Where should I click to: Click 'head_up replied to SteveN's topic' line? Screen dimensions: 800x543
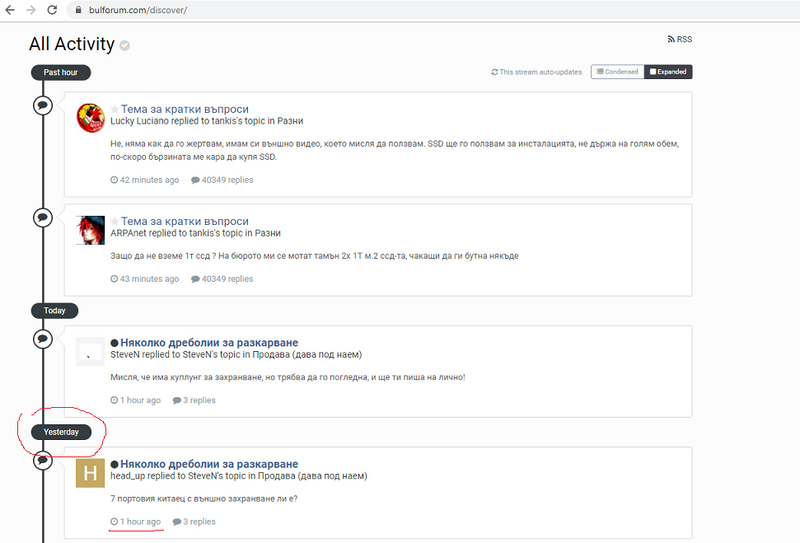tap(239, 476)
